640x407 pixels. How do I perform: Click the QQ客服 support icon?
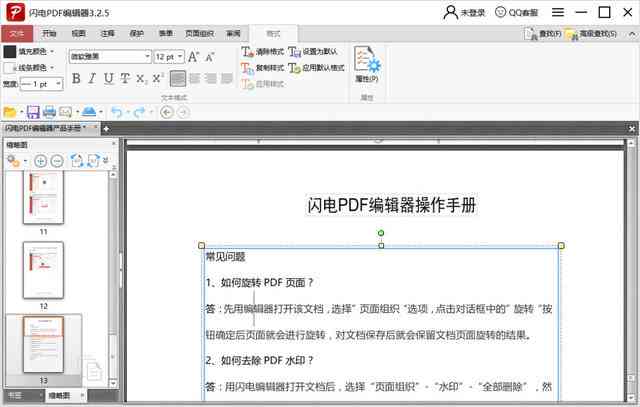click(x=516, y=12)
